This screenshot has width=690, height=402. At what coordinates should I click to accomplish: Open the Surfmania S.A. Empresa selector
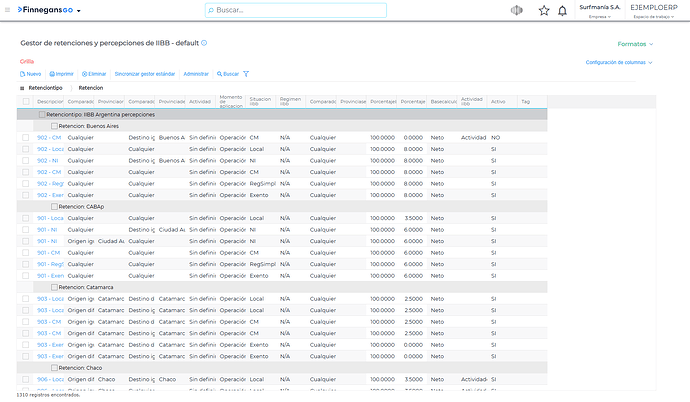point(600,11)
